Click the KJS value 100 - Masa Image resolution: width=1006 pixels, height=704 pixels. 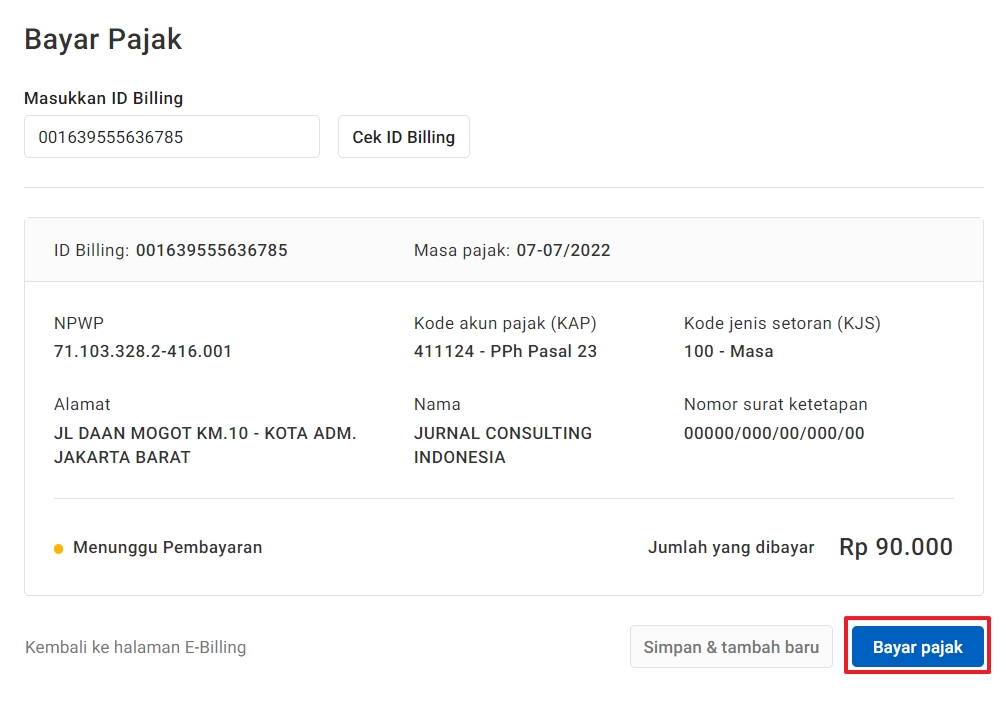tap(728, 351)
